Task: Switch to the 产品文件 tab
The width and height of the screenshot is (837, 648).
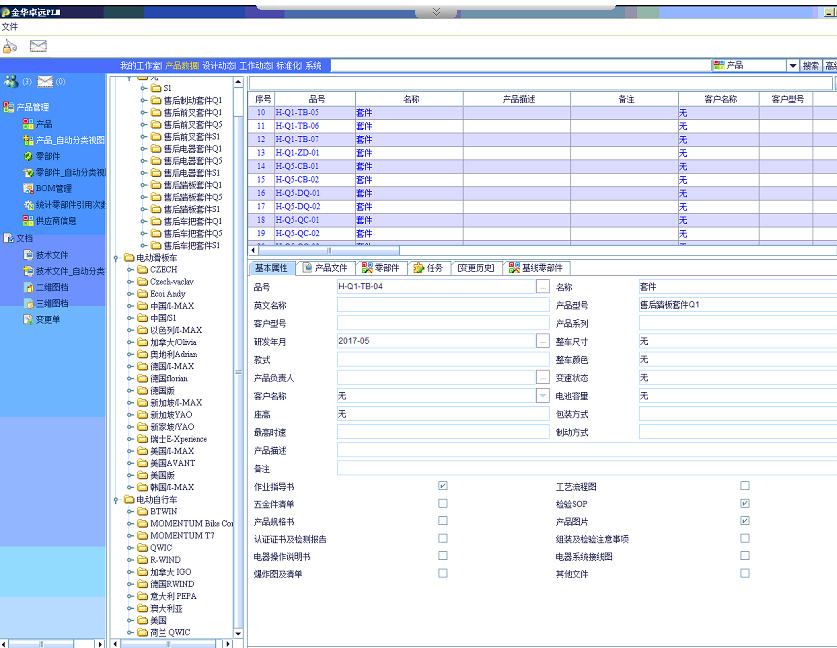Action: (x=325, y=268)
